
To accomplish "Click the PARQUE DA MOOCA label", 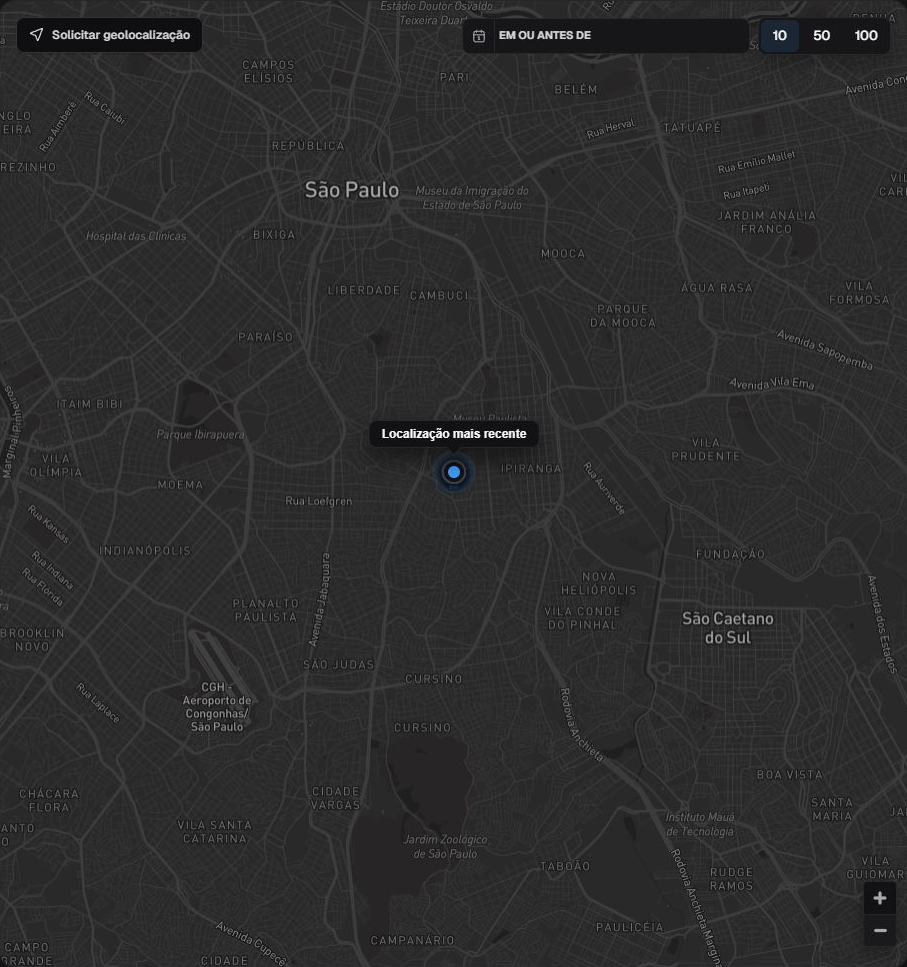I will click(623, 316).
